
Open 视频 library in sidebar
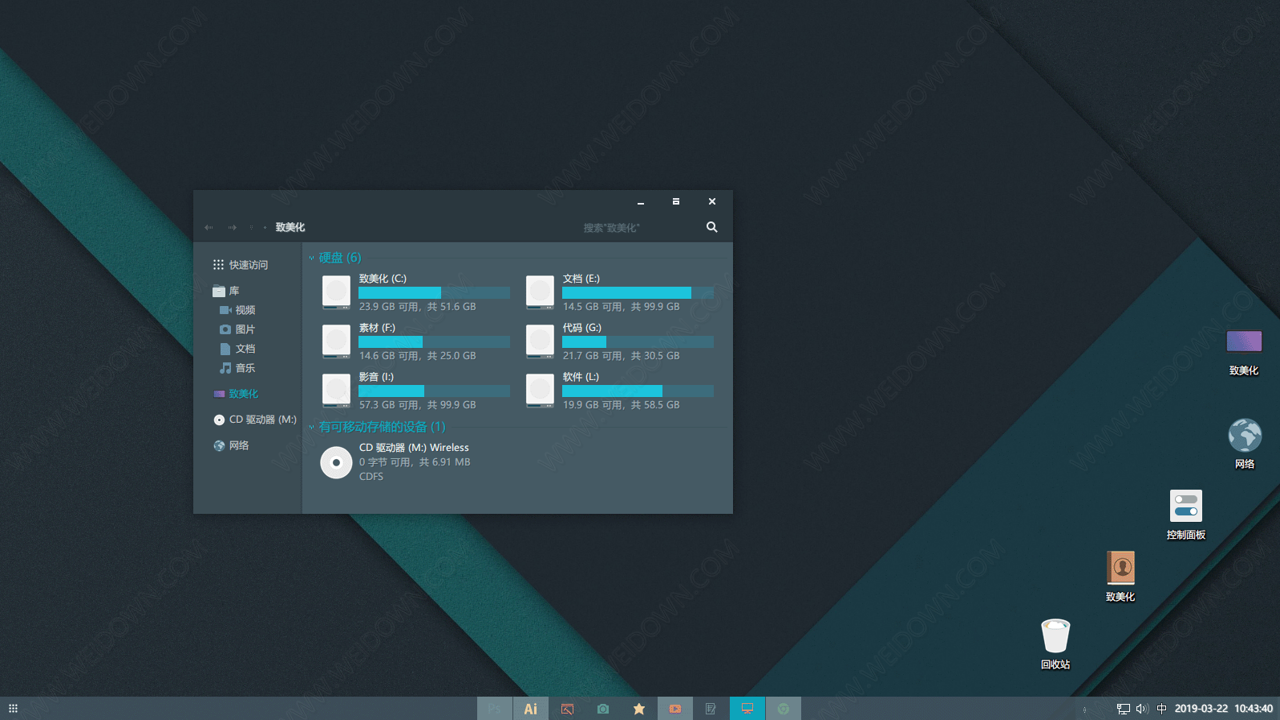[237, 310]
